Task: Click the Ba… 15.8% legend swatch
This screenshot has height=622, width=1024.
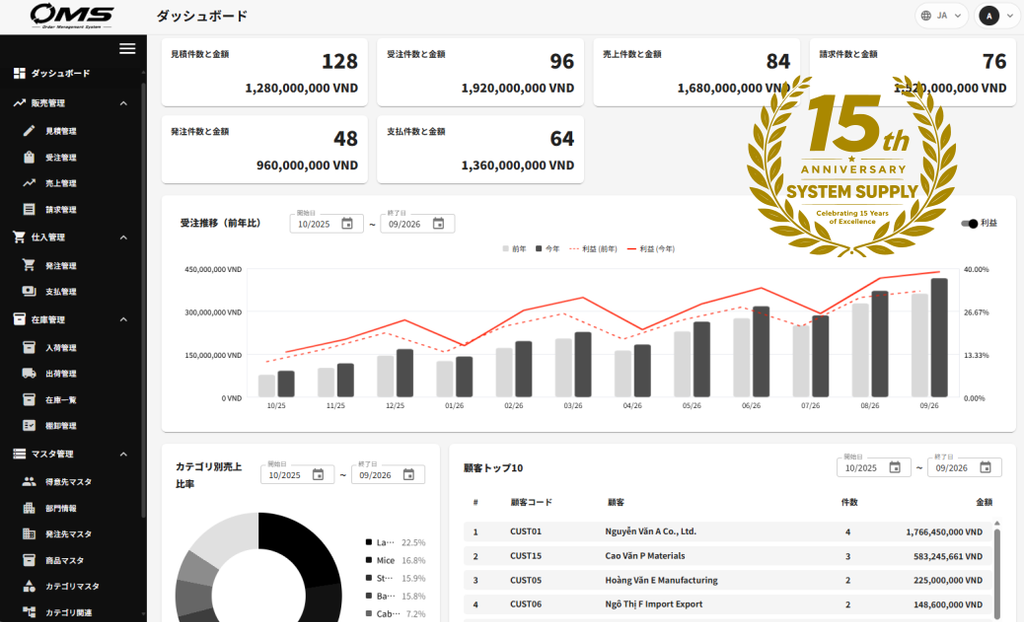Action: coord(369,596)
